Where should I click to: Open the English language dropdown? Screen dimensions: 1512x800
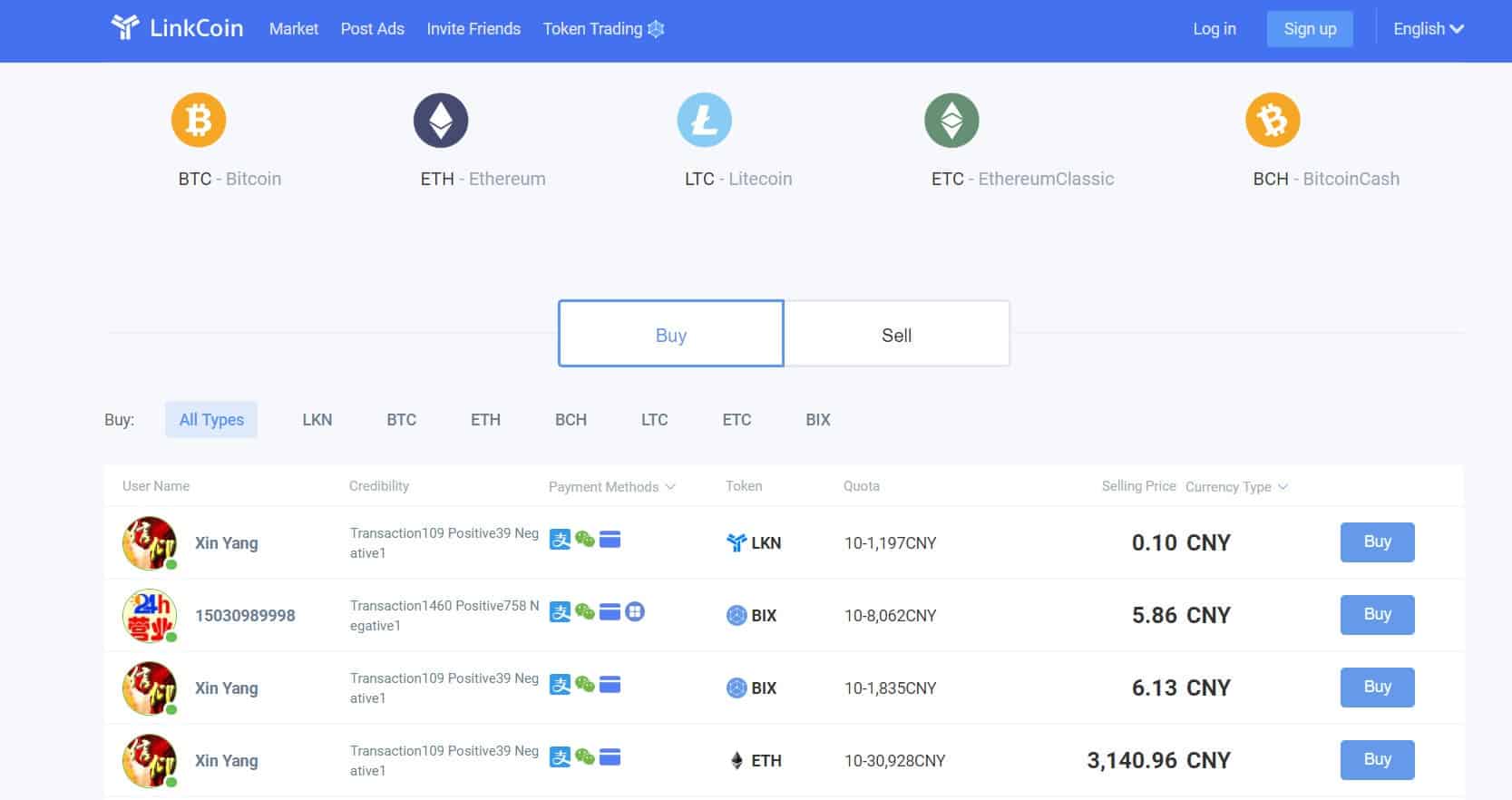tap(1429, 29)
